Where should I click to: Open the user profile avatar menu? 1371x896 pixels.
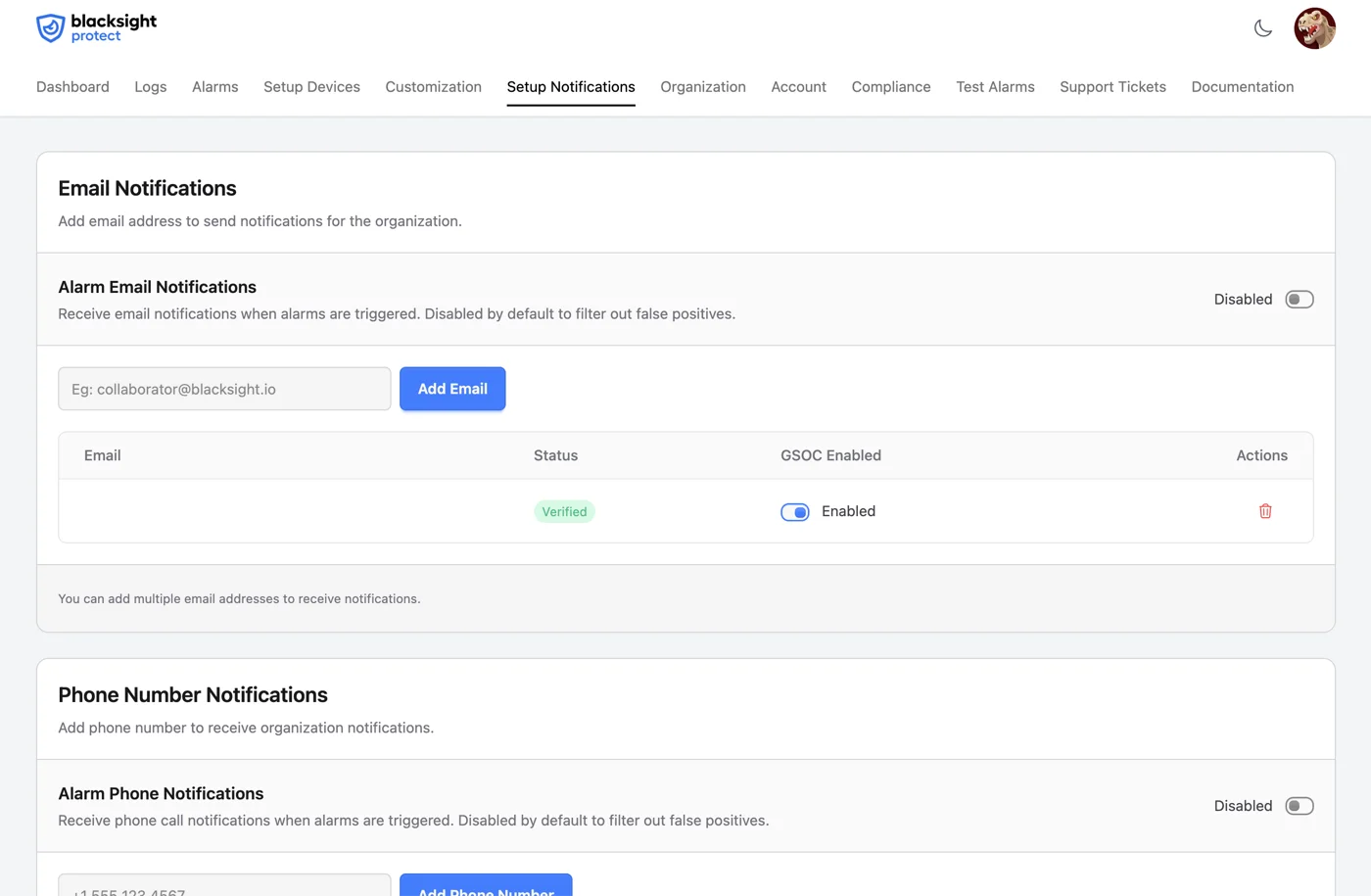(1315, 28)
